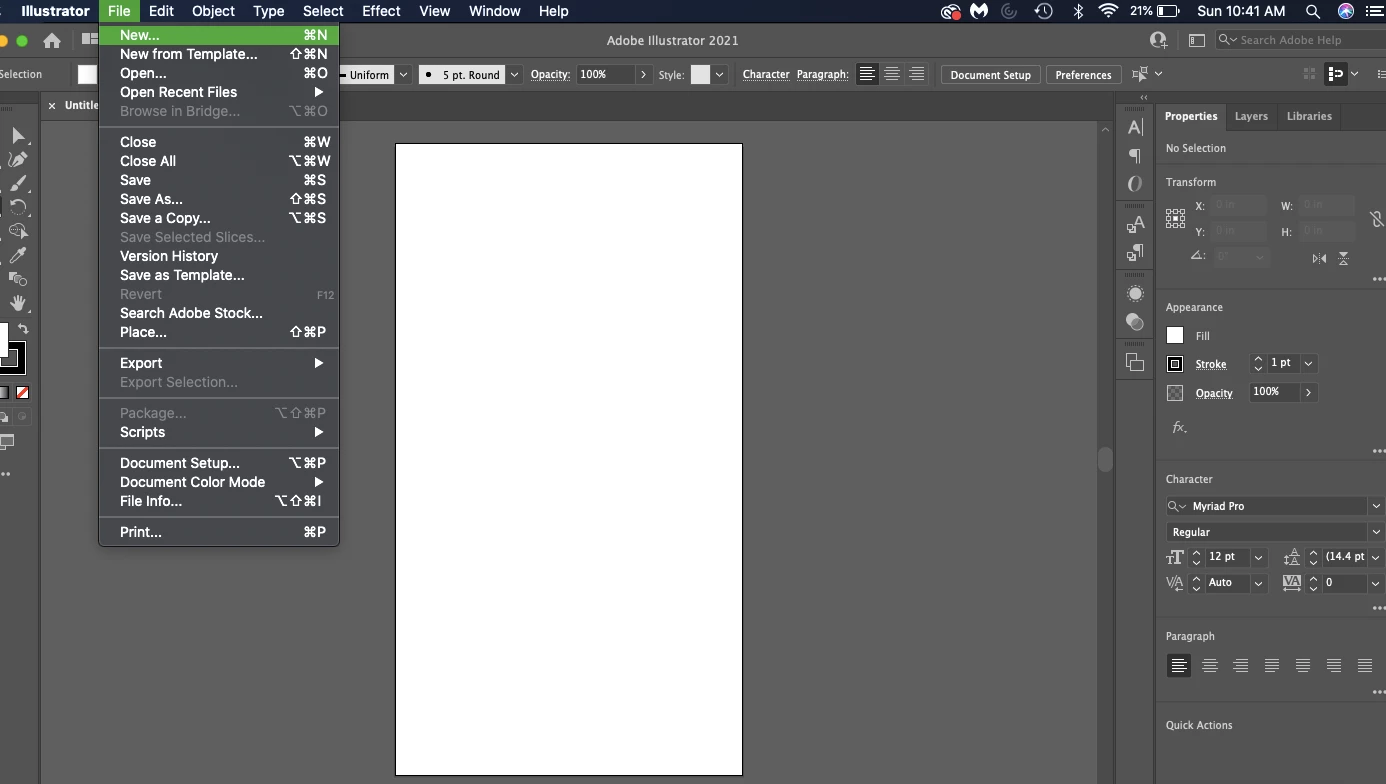1386x784 pixels.
Task: Align paragraph left in control bar
Action: [867, 74]
